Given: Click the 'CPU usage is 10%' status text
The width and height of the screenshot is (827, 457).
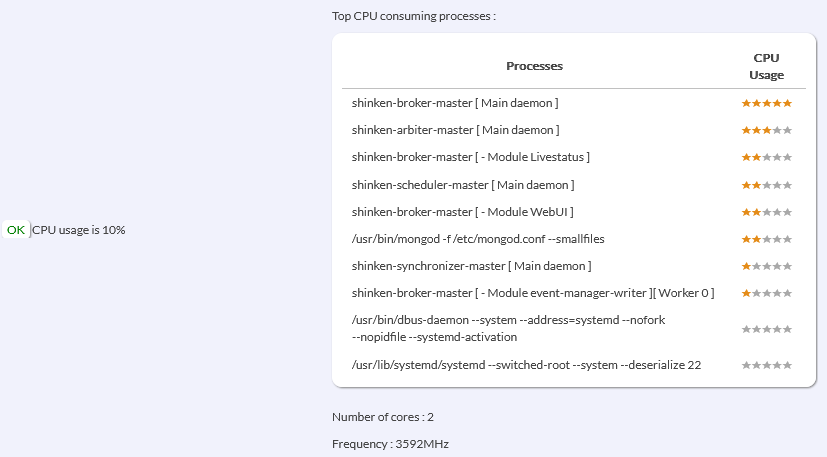Looking at the screenshot, I should 79,230.
